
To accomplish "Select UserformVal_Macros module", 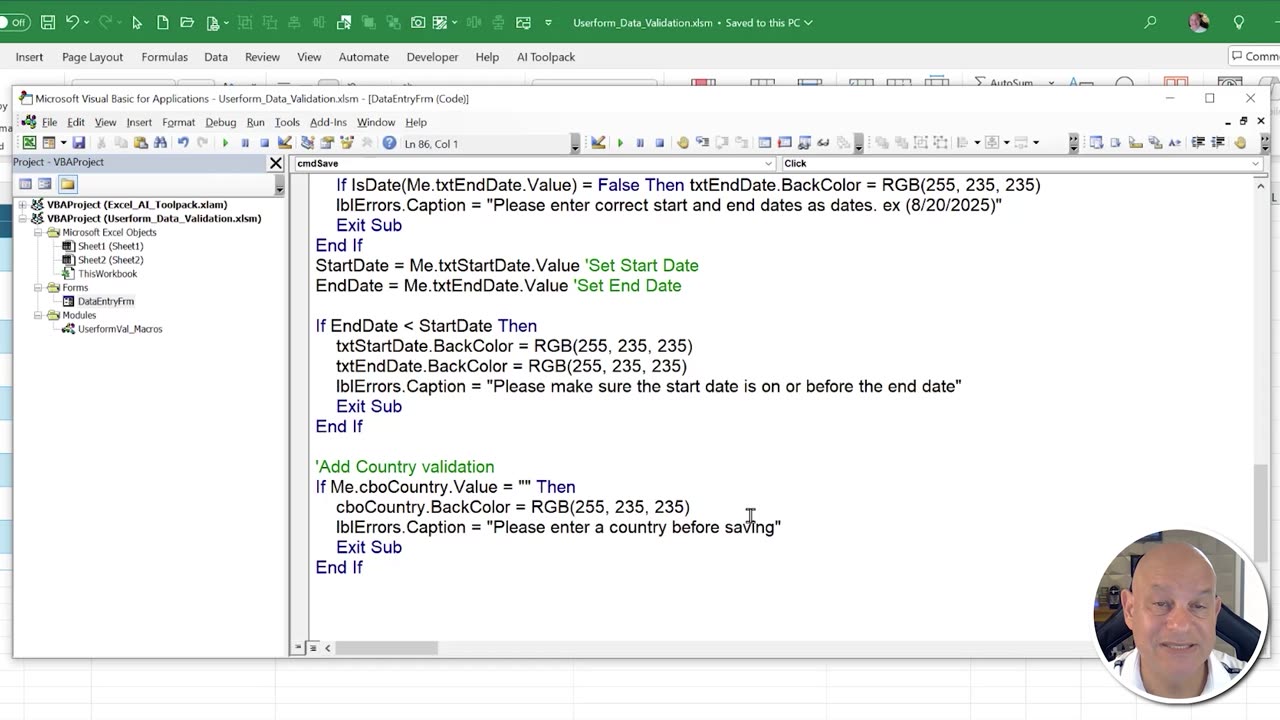I will [x=119, y=329].
